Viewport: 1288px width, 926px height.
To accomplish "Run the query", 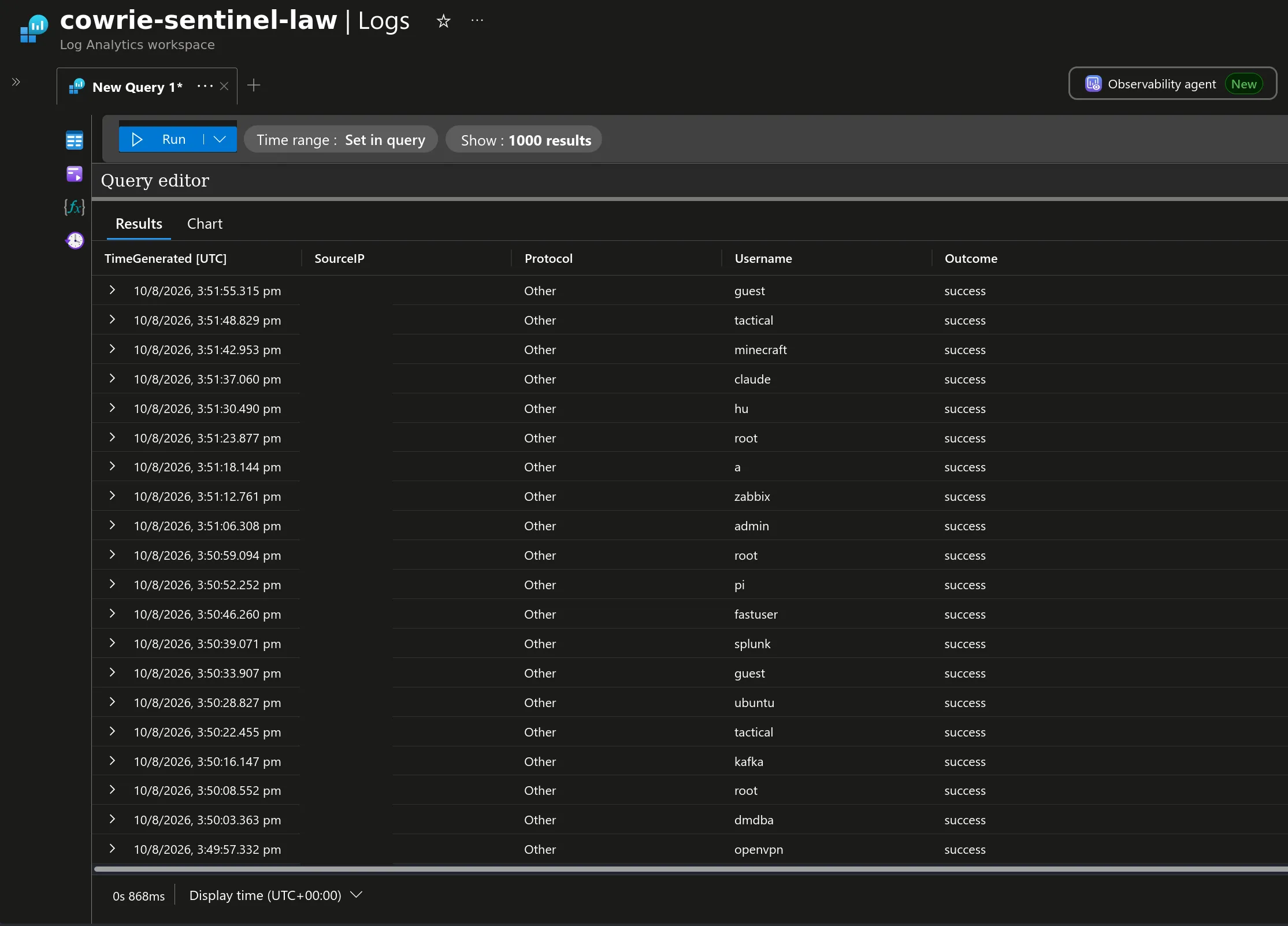I will pyautogui.click(x=160, y=139).
